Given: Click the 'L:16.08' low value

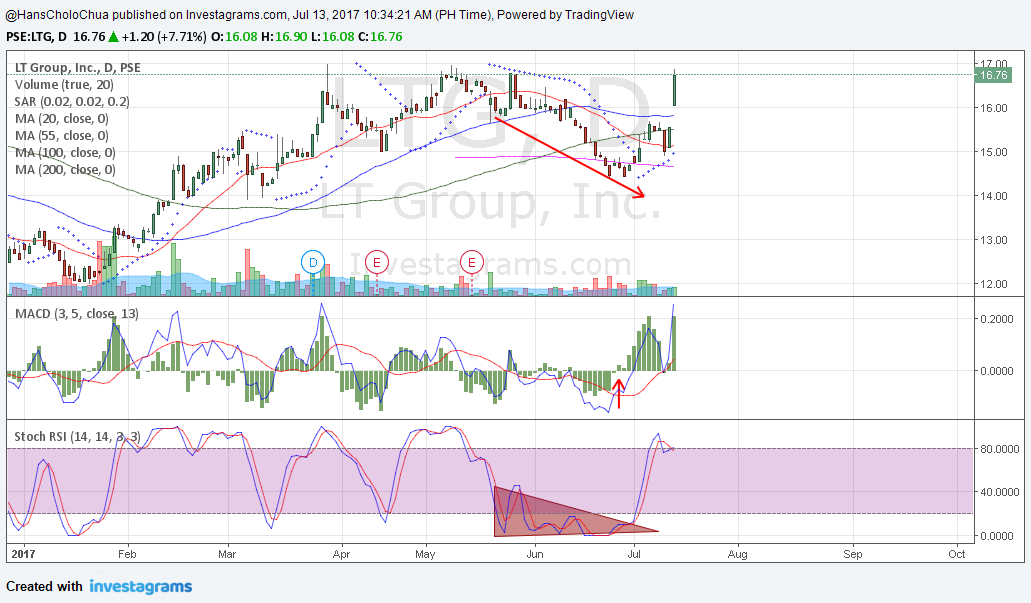Looking at the screenshot, I should [333, 37].
